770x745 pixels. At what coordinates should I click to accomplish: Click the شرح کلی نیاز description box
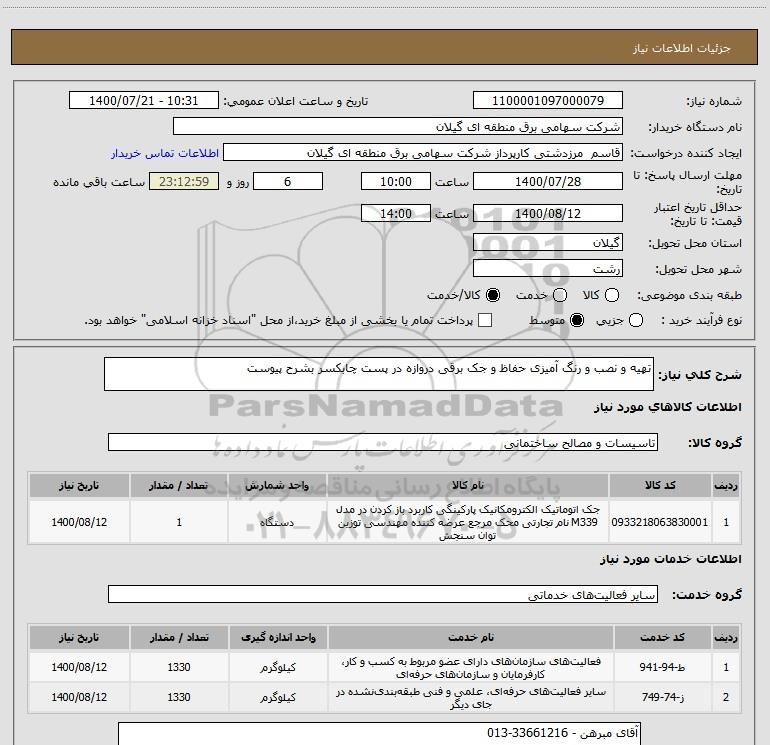click(x=379, y=374)
